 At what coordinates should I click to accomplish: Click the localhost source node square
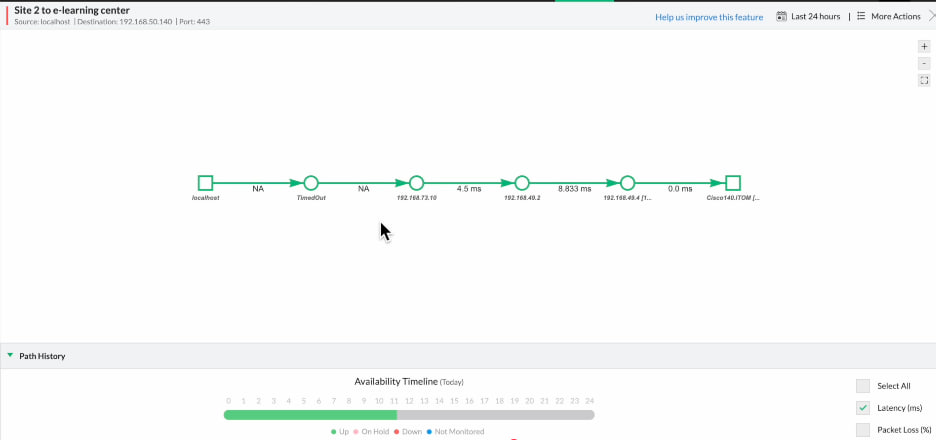205,183
